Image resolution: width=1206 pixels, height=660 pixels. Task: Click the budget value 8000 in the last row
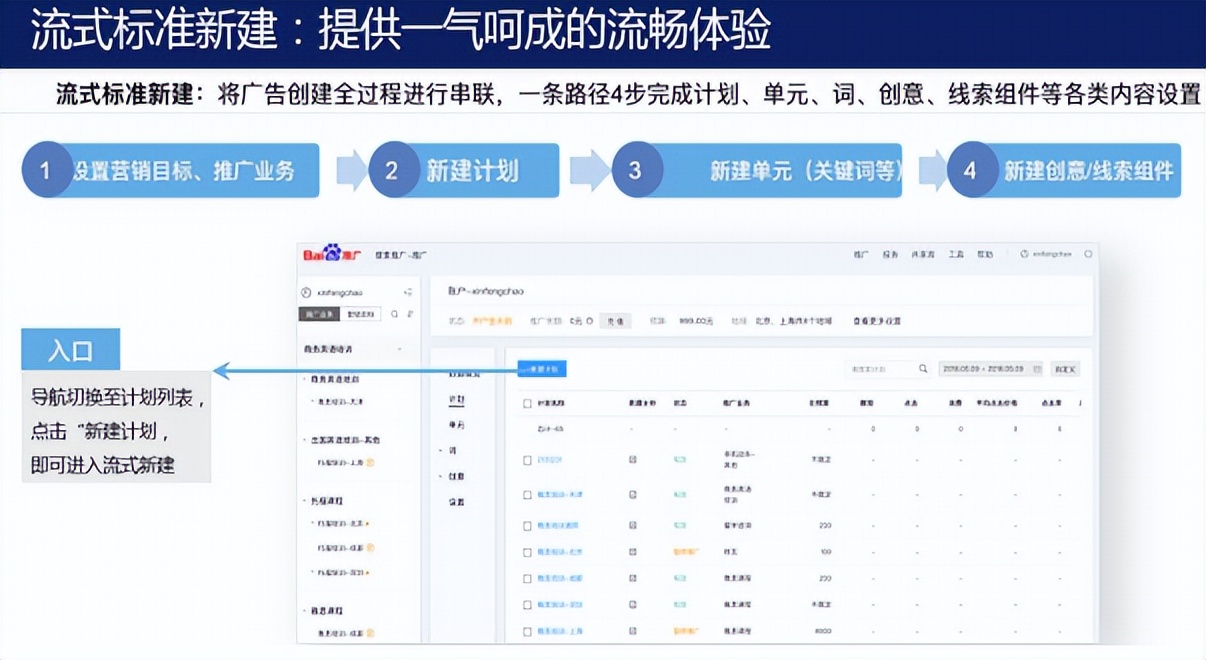point(823,632)
